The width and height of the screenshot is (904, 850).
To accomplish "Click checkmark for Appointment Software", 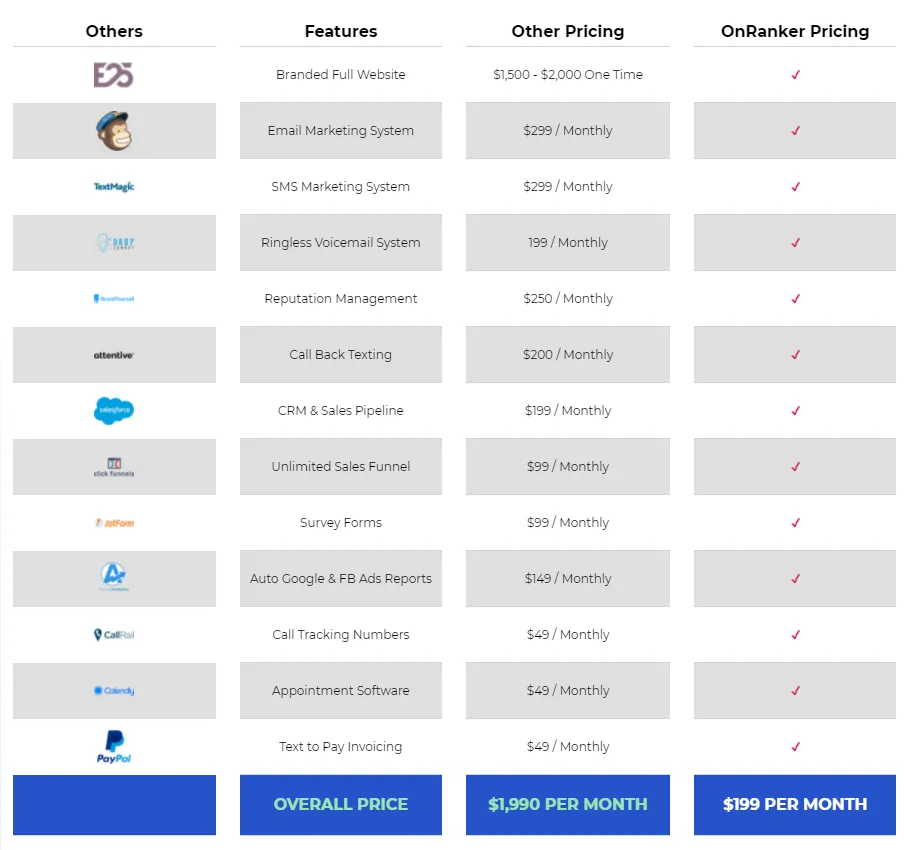I will (795, 690).
